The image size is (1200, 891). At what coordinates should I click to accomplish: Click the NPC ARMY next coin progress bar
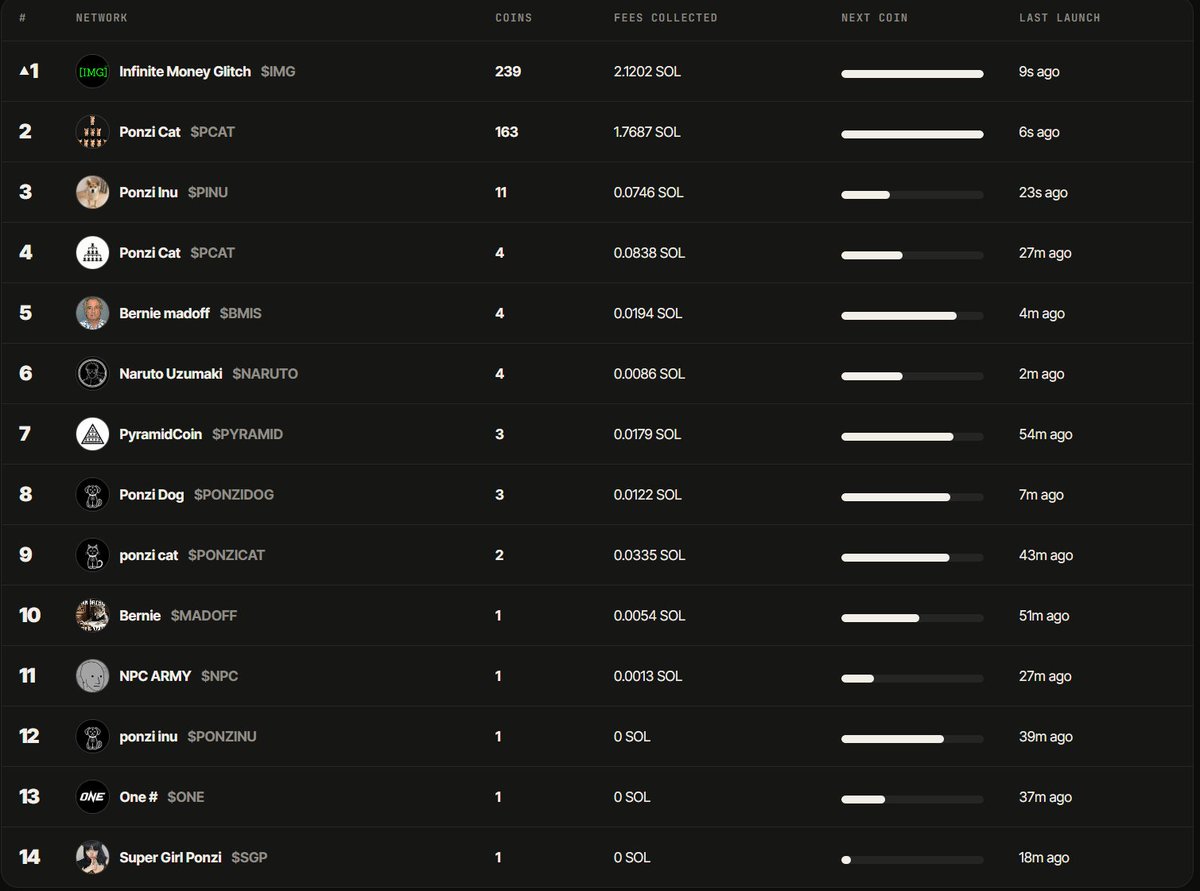click(x=912, y=679)
